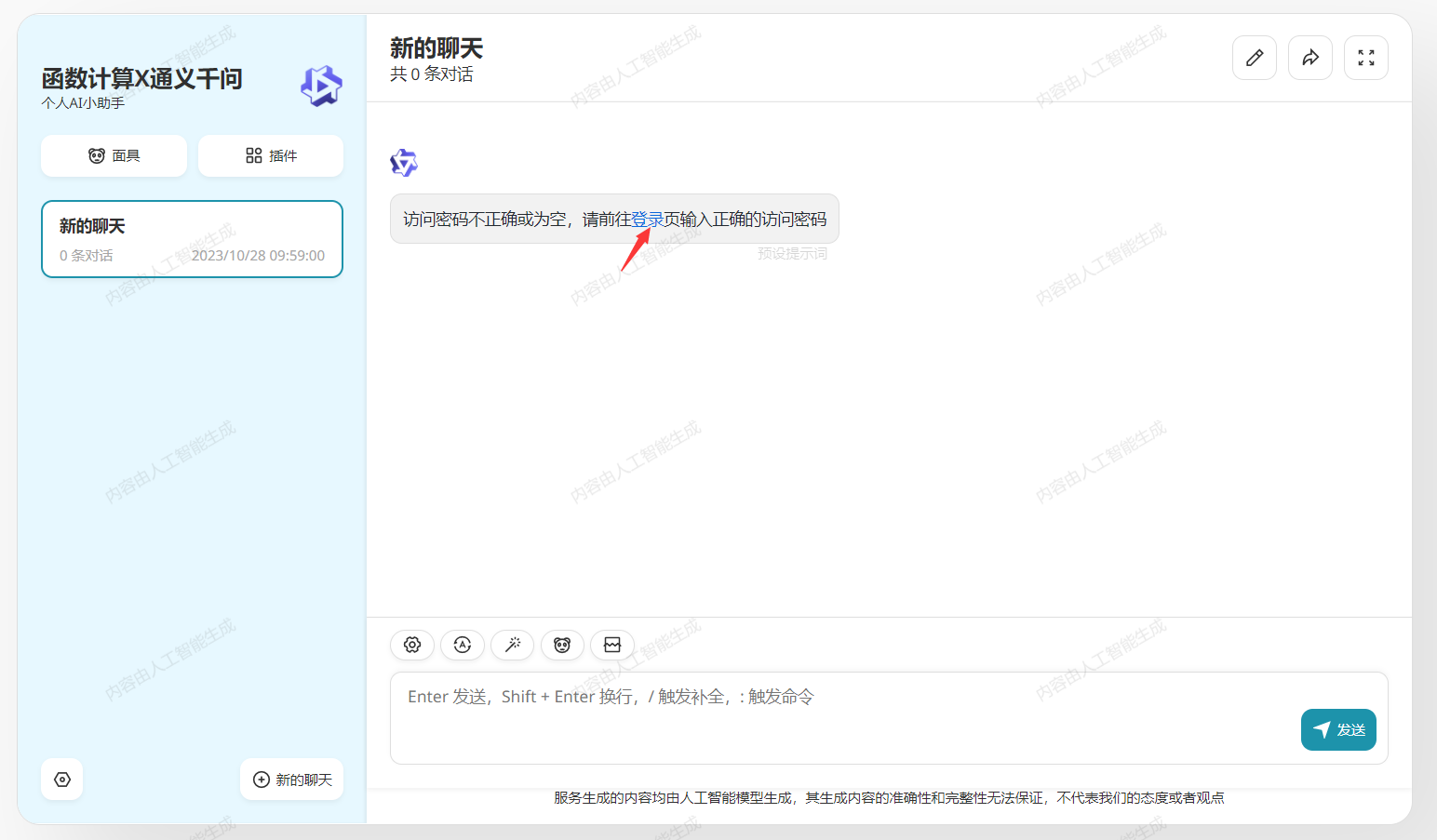Click the 新的聊天 title in the header
The height and width of the screenshot is (840, 1437).
pyautogui.click(x=436, y=48)
